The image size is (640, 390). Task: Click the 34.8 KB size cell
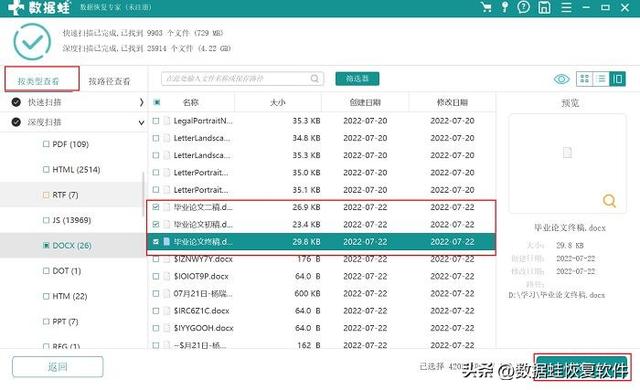point(306,138)
